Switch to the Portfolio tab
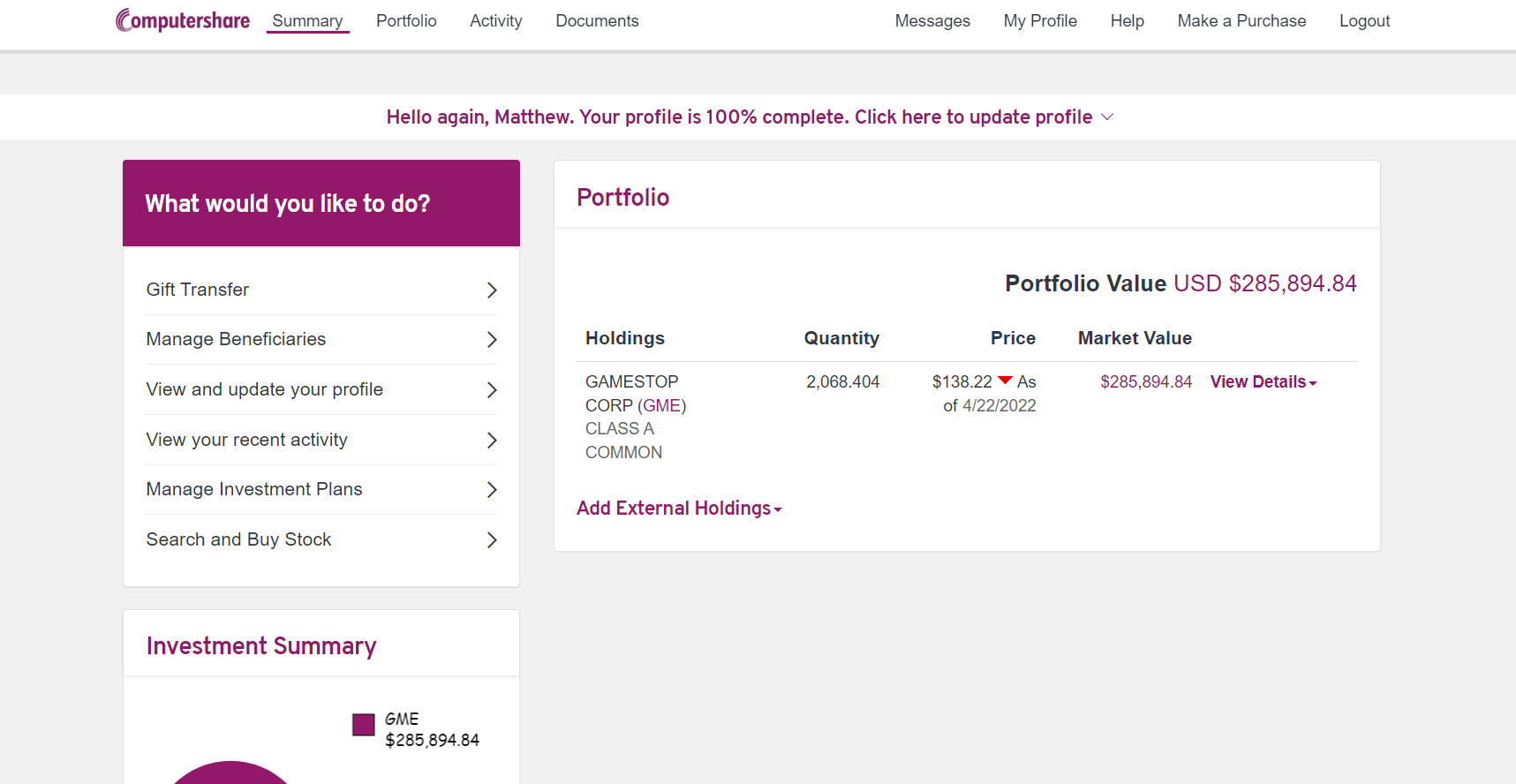This screenshot has width=1516, height=784. pyautogui.click(x=406, y=21)
